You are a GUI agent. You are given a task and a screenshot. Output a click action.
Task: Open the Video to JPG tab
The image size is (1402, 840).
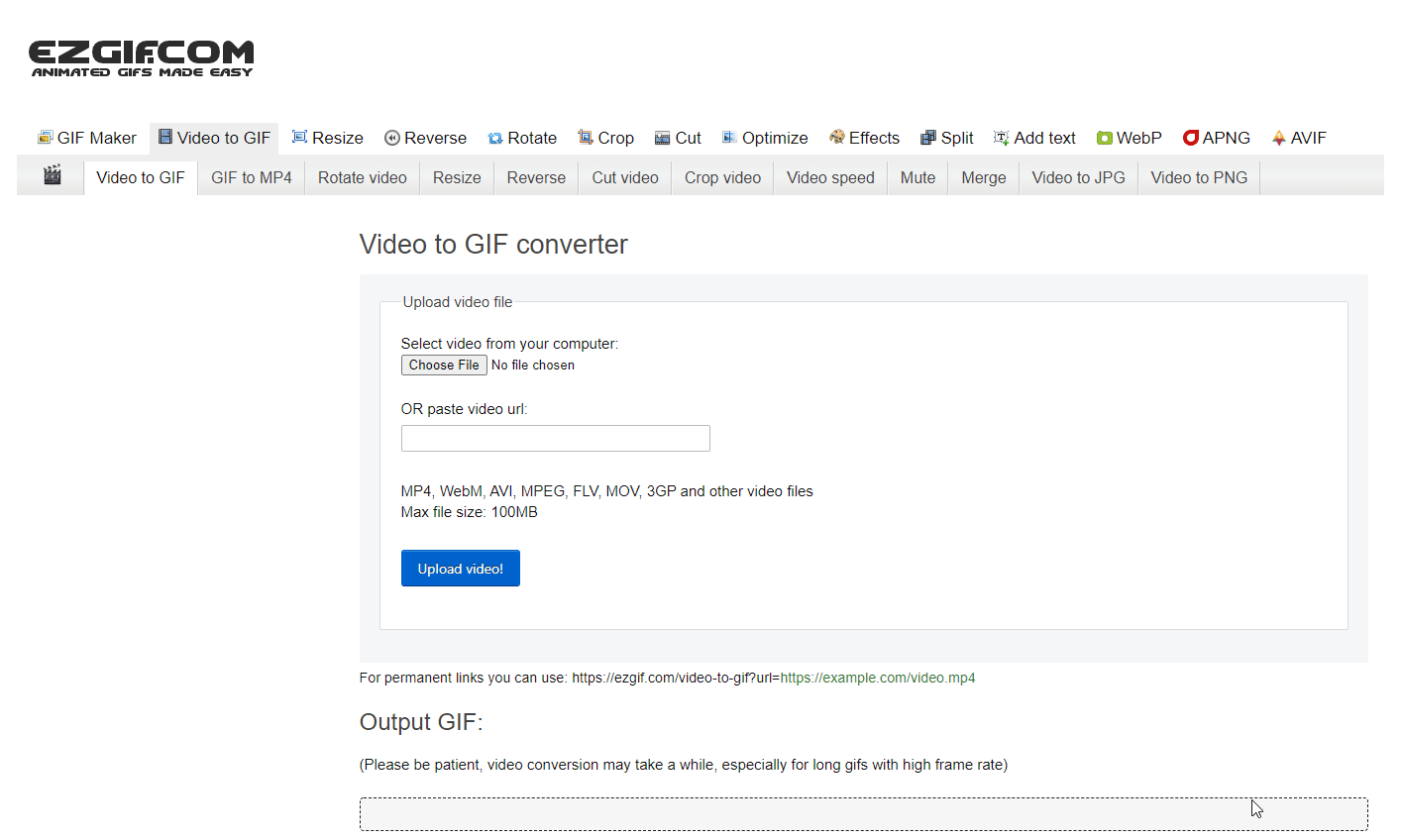click(x=1078, y=178)
